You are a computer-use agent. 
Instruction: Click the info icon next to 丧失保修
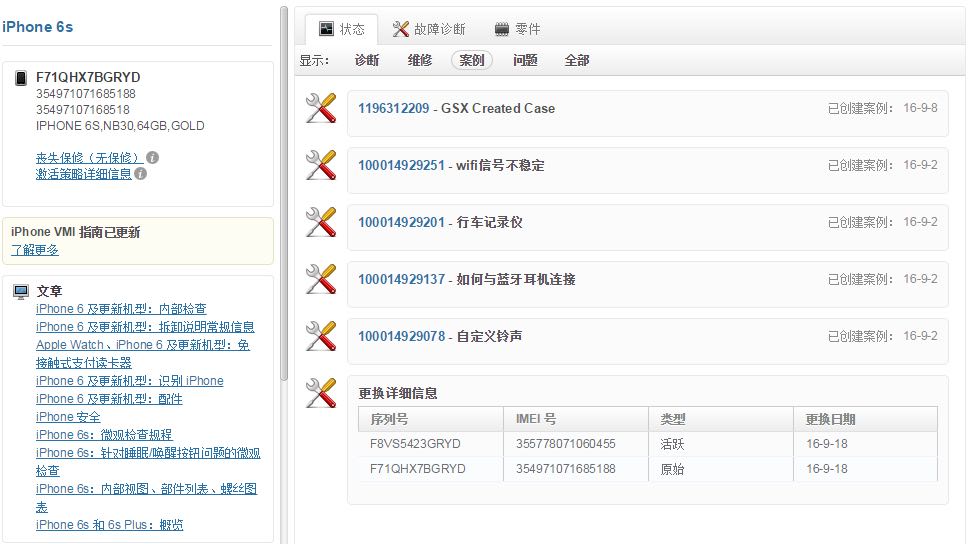click(x=153, y=158)
